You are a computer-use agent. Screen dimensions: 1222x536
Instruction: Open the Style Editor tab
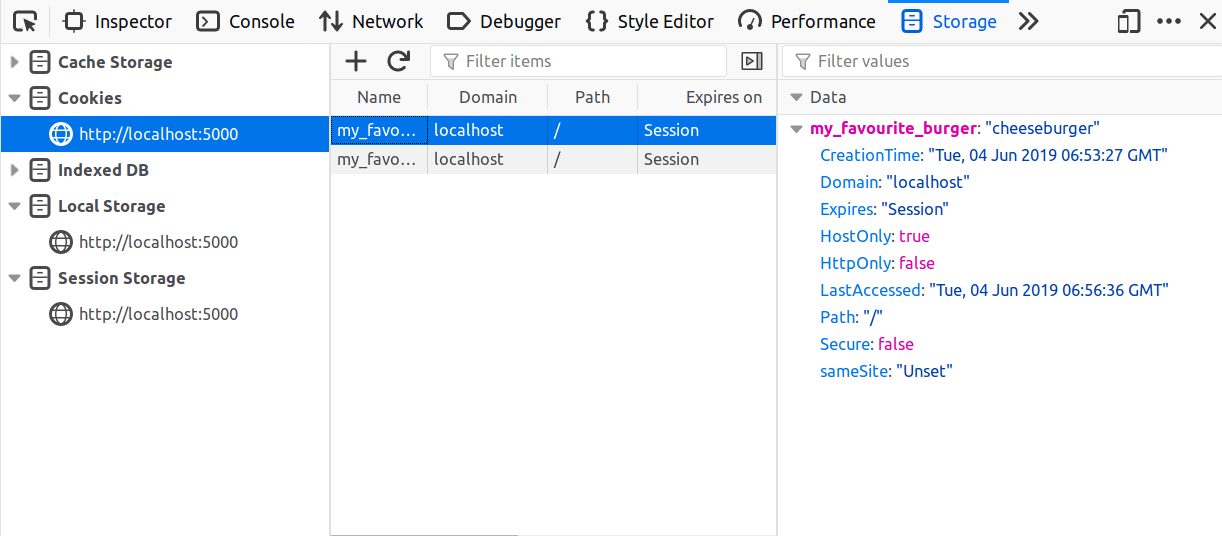coord(649,21)
